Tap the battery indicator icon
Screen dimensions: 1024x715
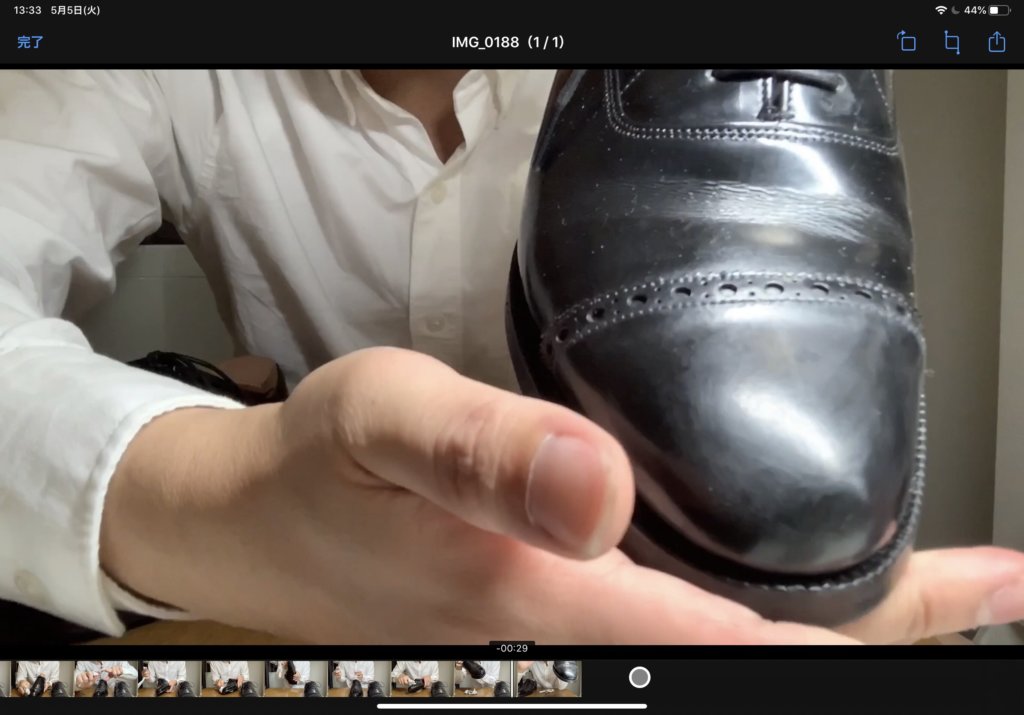[x=999, y=10]
